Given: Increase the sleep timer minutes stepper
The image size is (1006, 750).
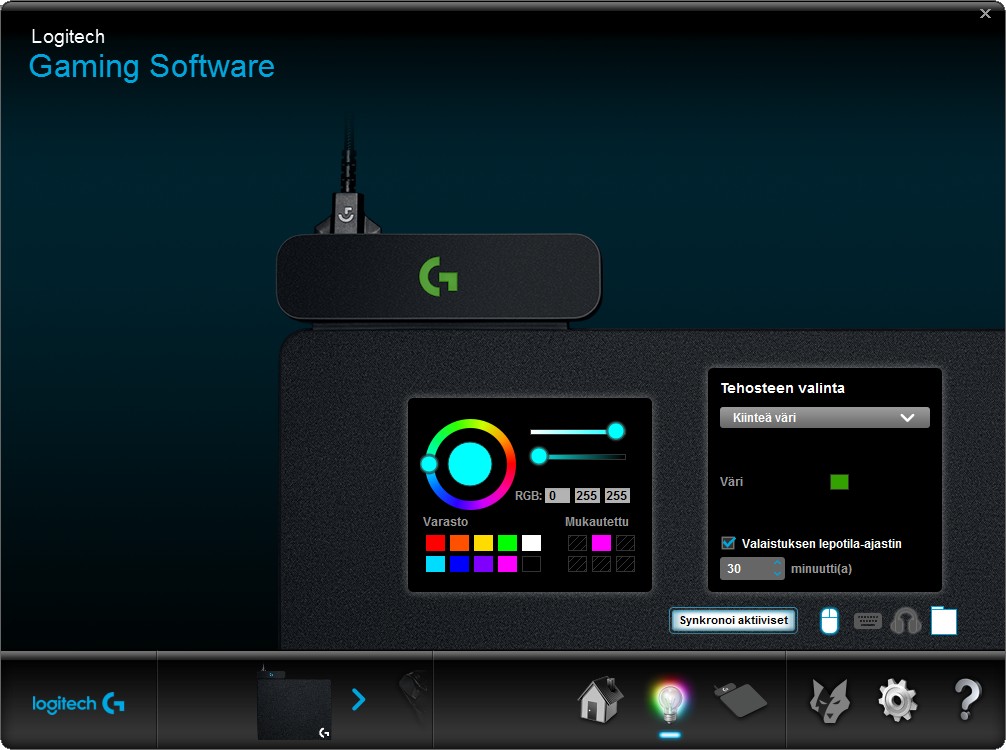Looking at the screenshot, I should coord(778,563).
